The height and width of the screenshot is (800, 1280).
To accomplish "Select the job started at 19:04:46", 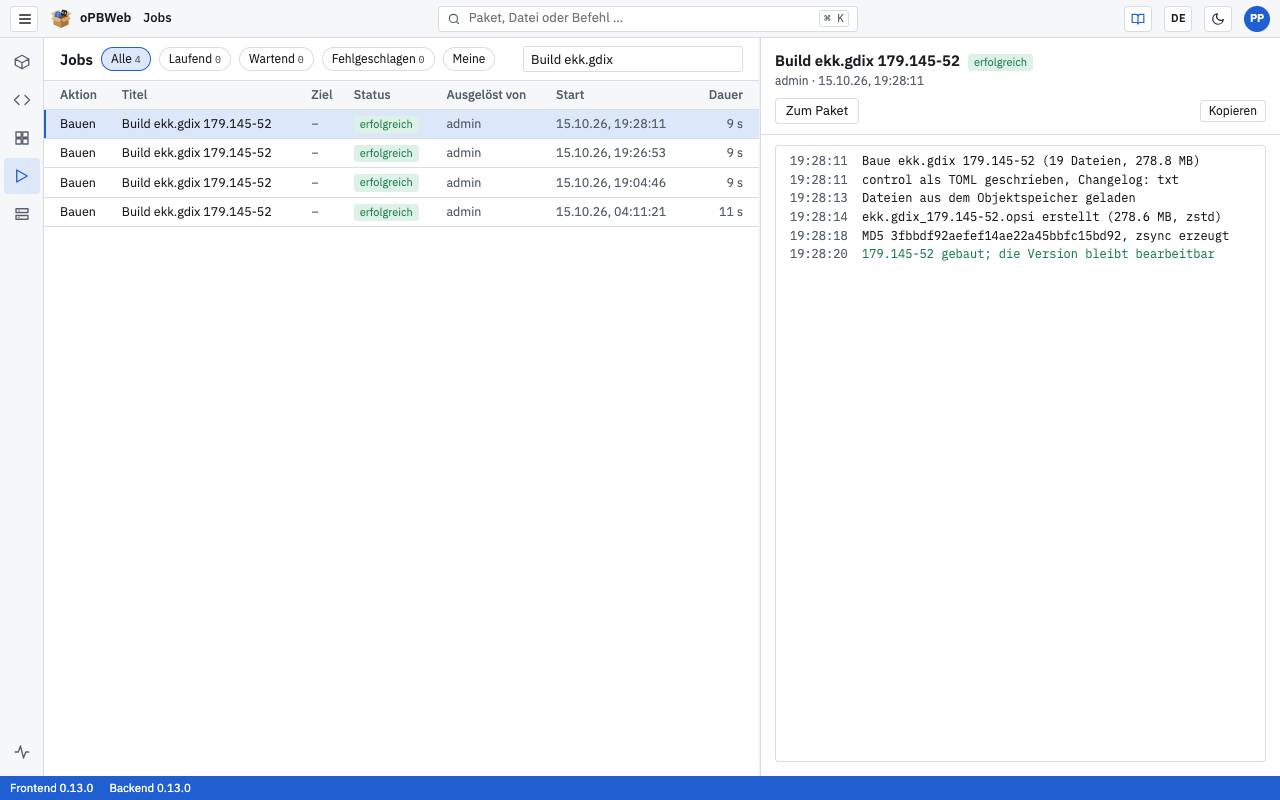I will (x=402, y=183).
